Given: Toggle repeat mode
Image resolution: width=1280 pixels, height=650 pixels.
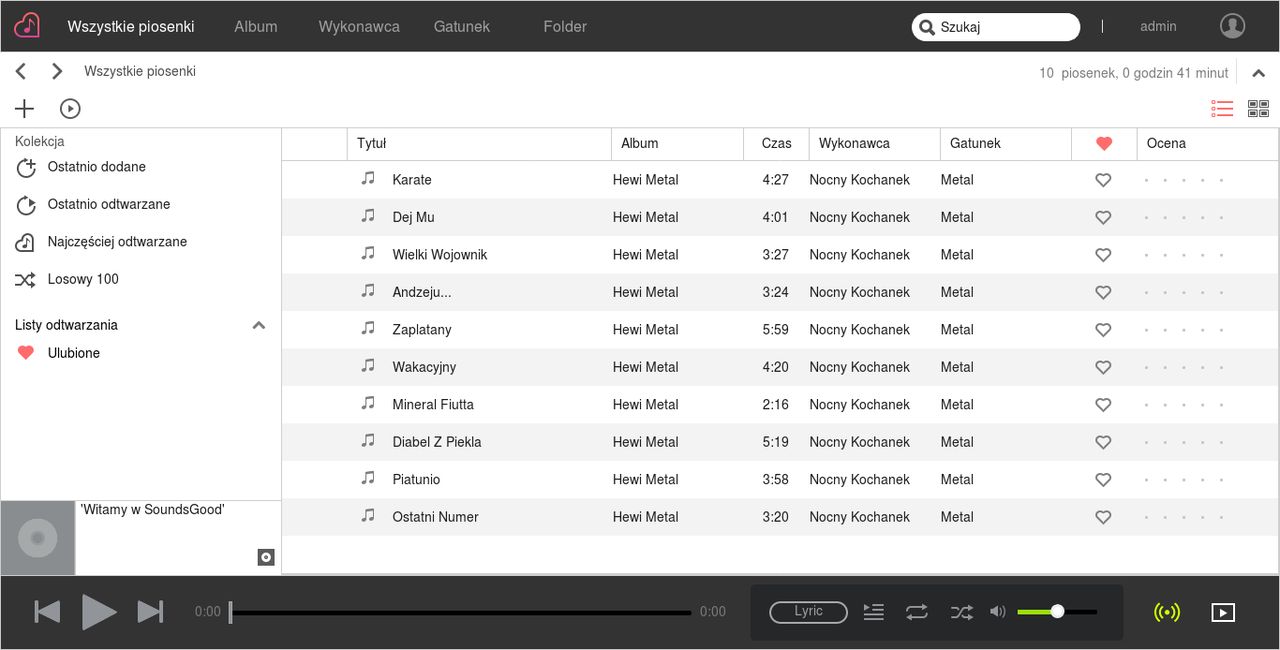Looking at the screenshot, I should (917, 612).
